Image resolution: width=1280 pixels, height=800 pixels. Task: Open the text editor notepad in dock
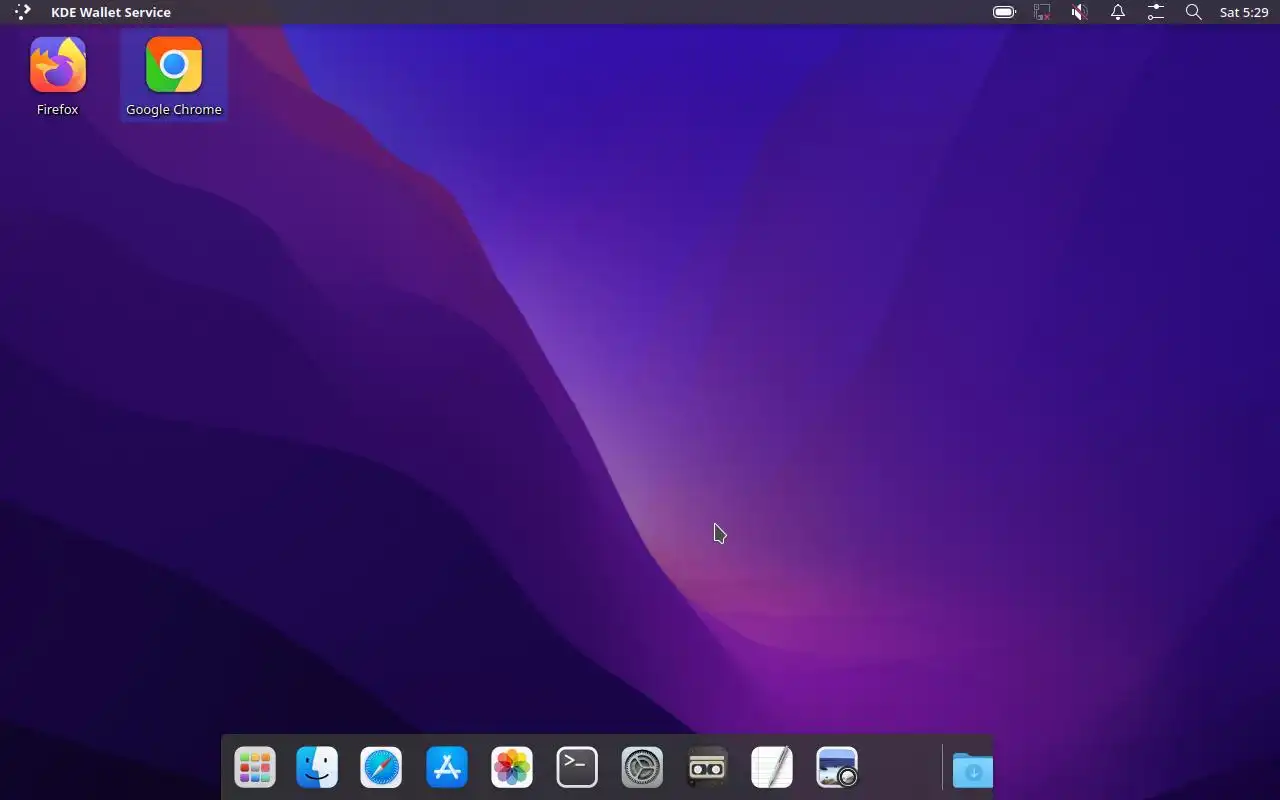point(772,768)
